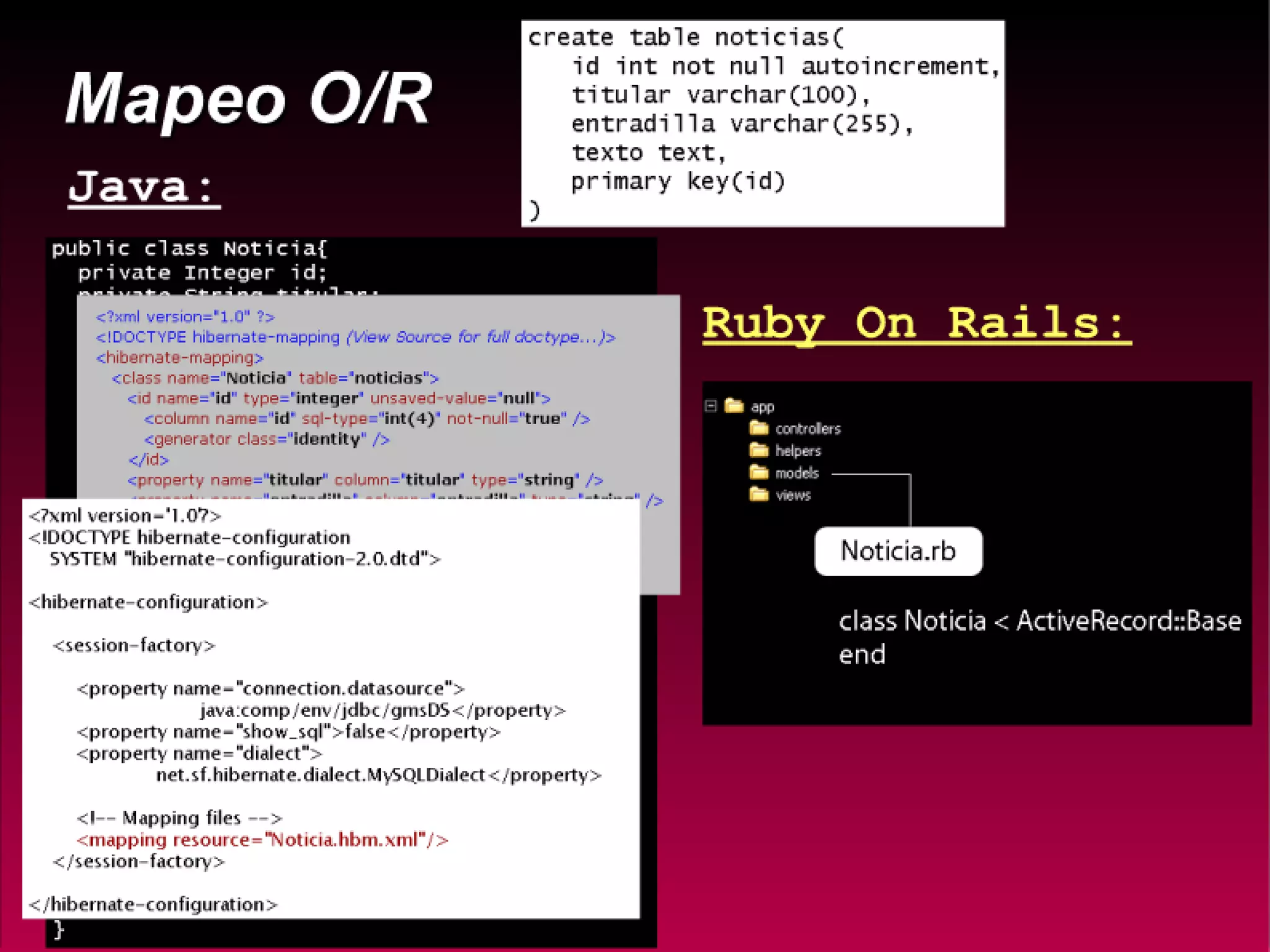This screenshot has width=1270, height=952.
Task: Select the models folder label
Action: 797,473
